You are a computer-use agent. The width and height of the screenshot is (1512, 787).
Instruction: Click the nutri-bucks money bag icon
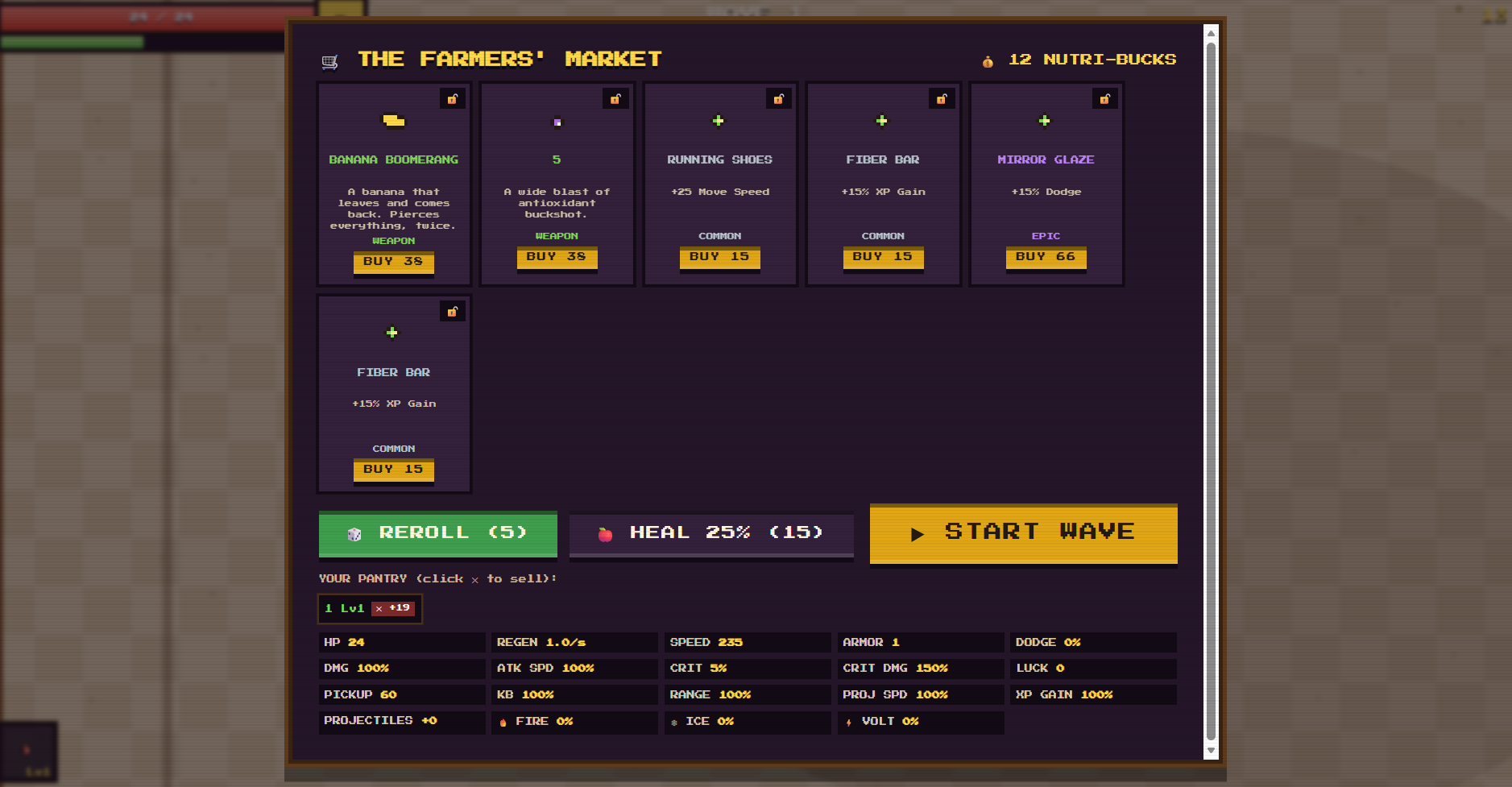pos(988,61)
